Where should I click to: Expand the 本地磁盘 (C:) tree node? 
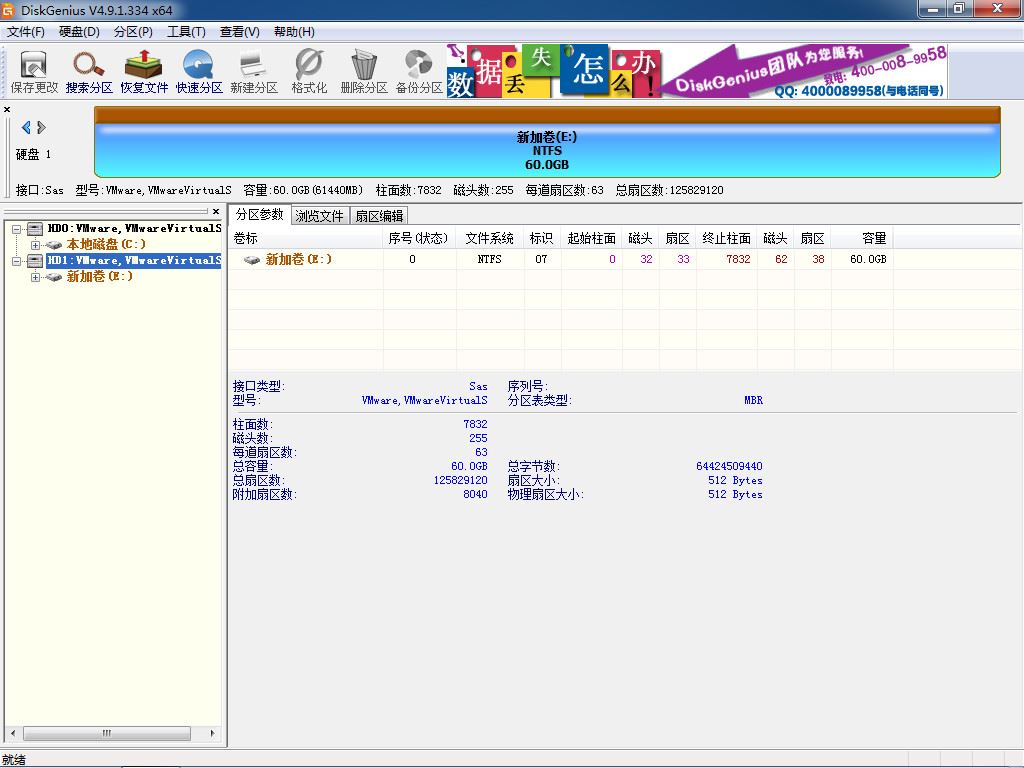point(35,245)
